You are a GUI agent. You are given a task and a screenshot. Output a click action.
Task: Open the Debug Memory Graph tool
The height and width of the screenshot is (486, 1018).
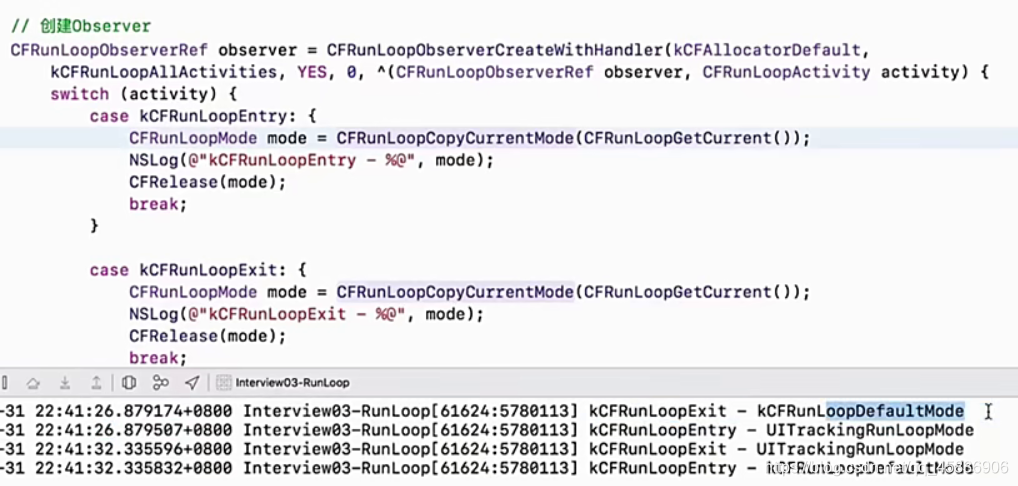(160, 383)
